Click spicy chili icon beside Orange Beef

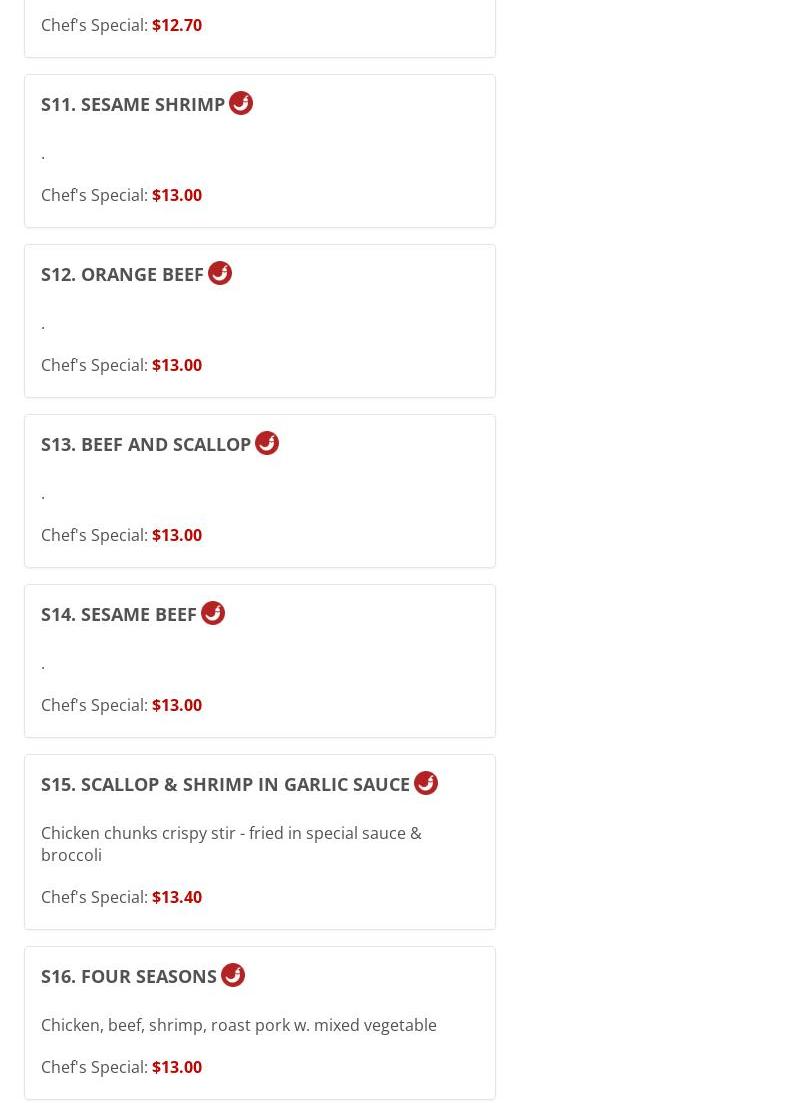coord(220,273)
